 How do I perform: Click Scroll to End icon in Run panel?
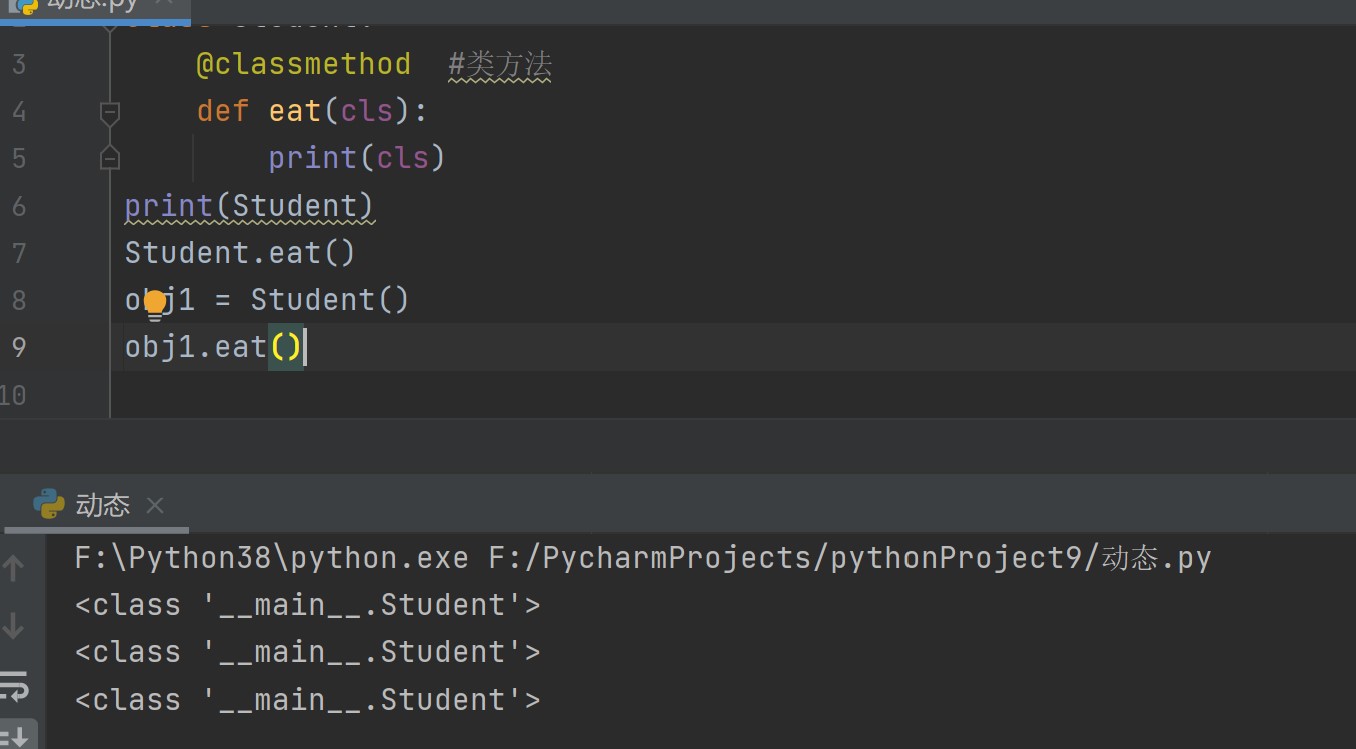(x=16, y=735)
